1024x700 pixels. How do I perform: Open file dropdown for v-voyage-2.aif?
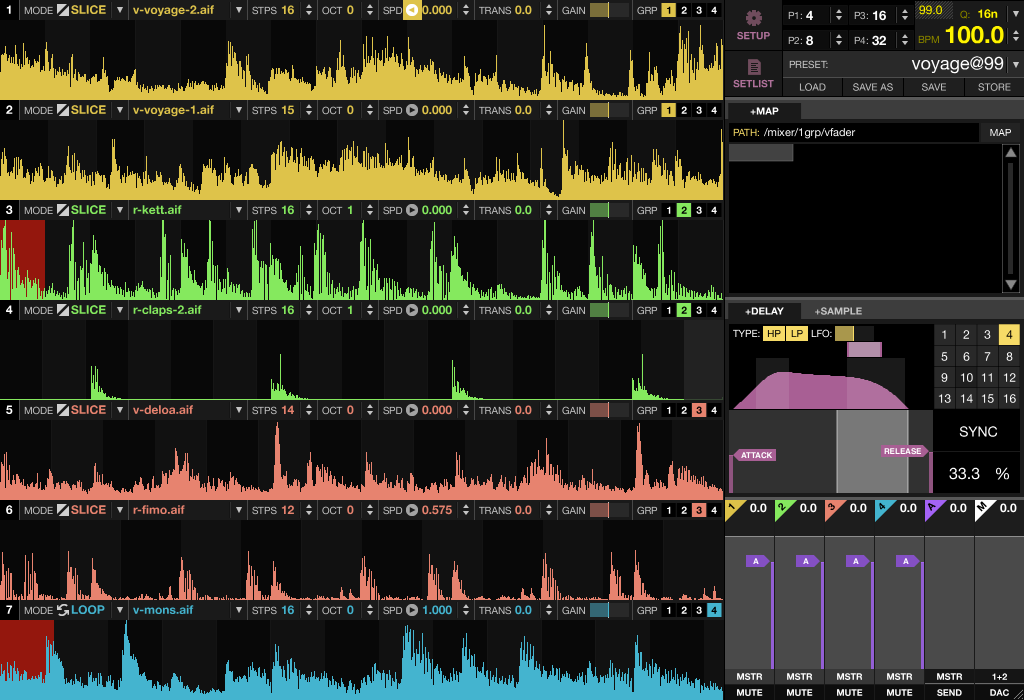[x=238, y=10]
